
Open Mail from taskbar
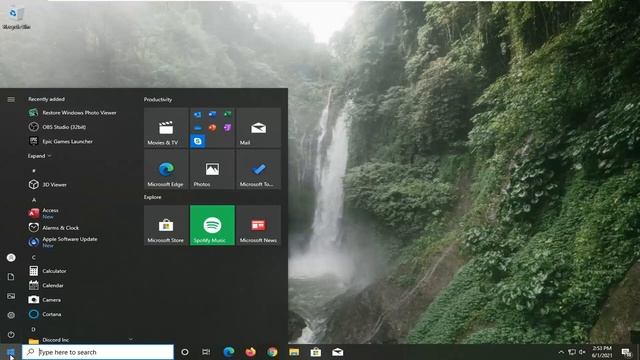tap(337, 352)
